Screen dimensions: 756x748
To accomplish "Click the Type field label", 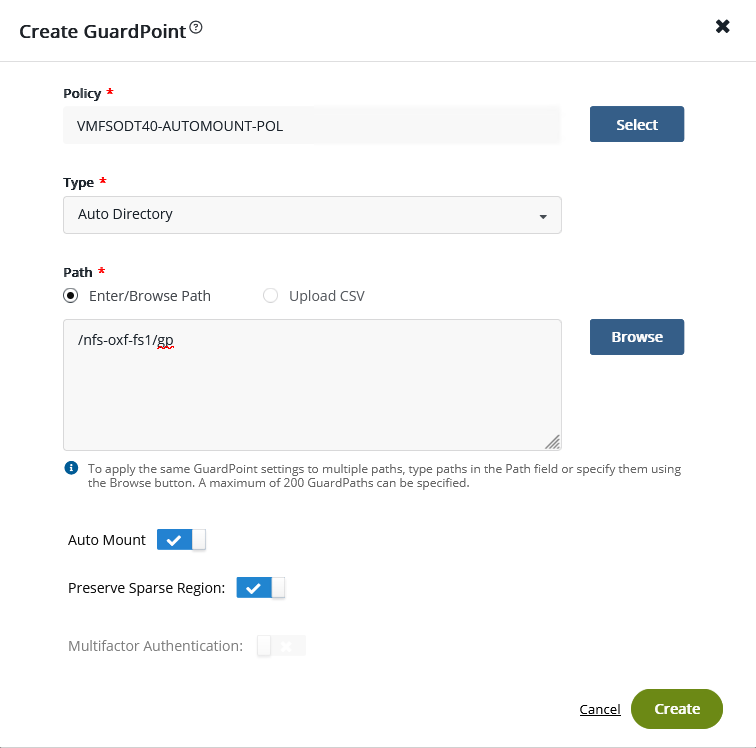I will pyautogui.click(x=78, y=183).
